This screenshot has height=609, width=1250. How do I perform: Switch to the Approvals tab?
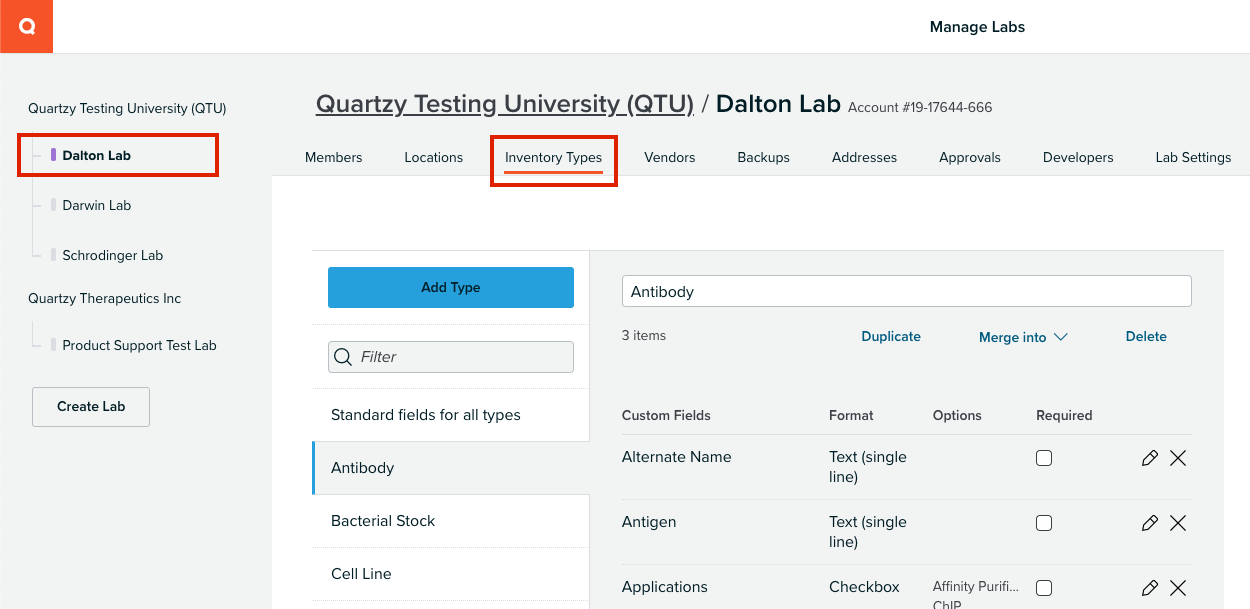970,157
